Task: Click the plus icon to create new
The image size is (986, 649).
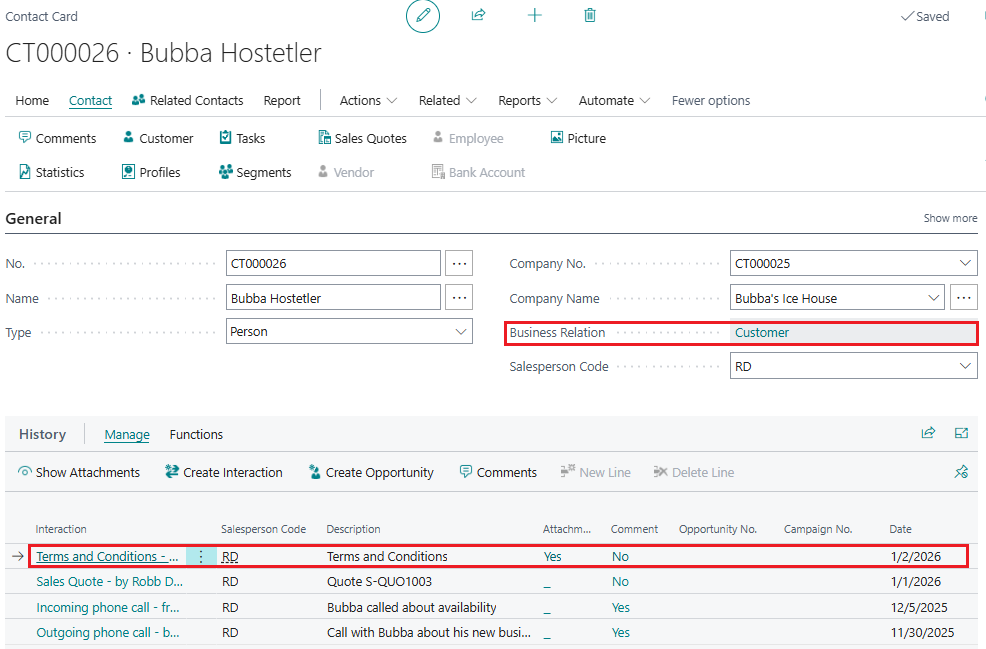Action: pyautogui.click(x=535, y=15)
